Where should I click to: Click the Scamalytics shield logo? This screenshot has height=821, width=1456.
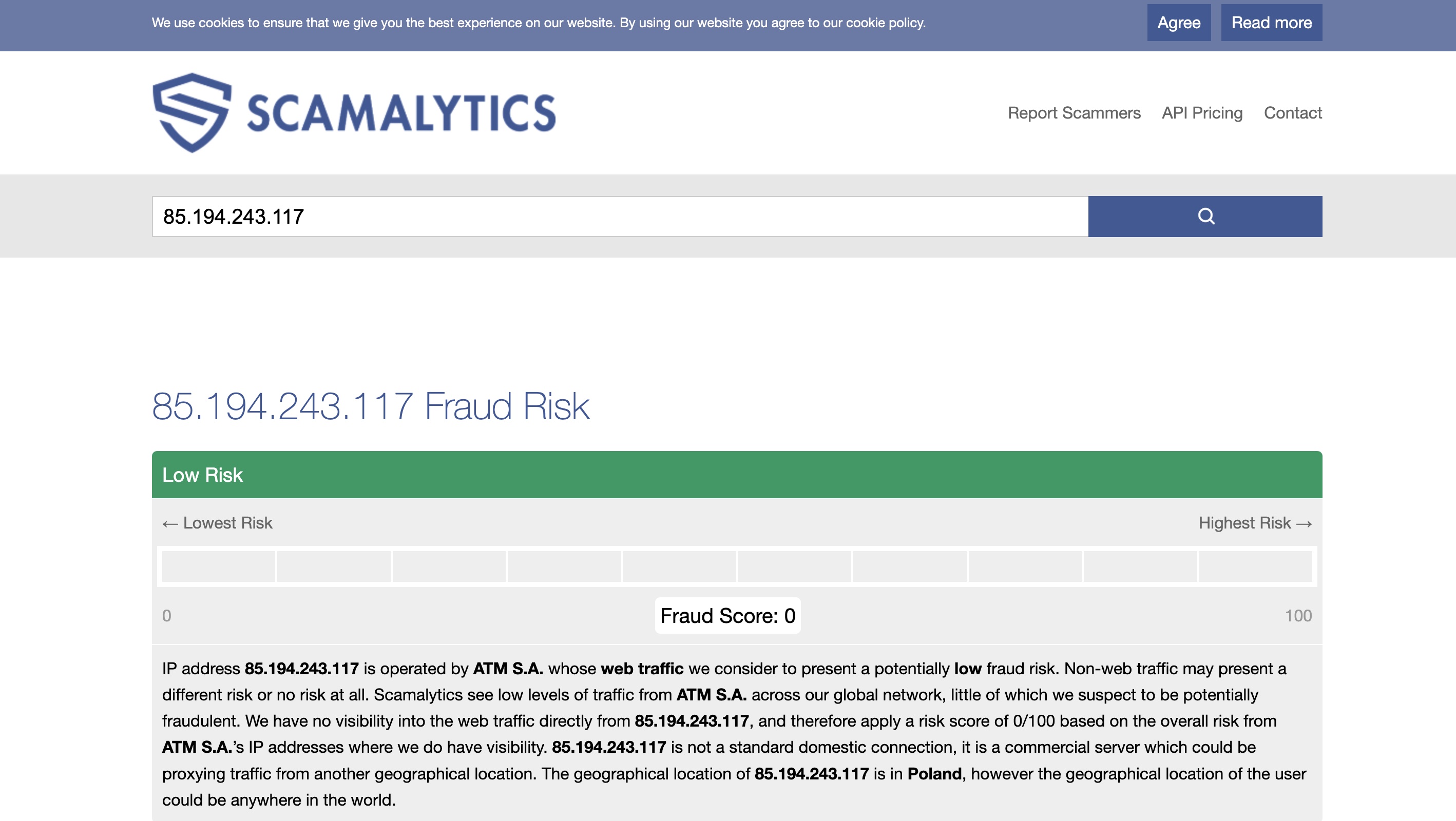click(191, 112)
